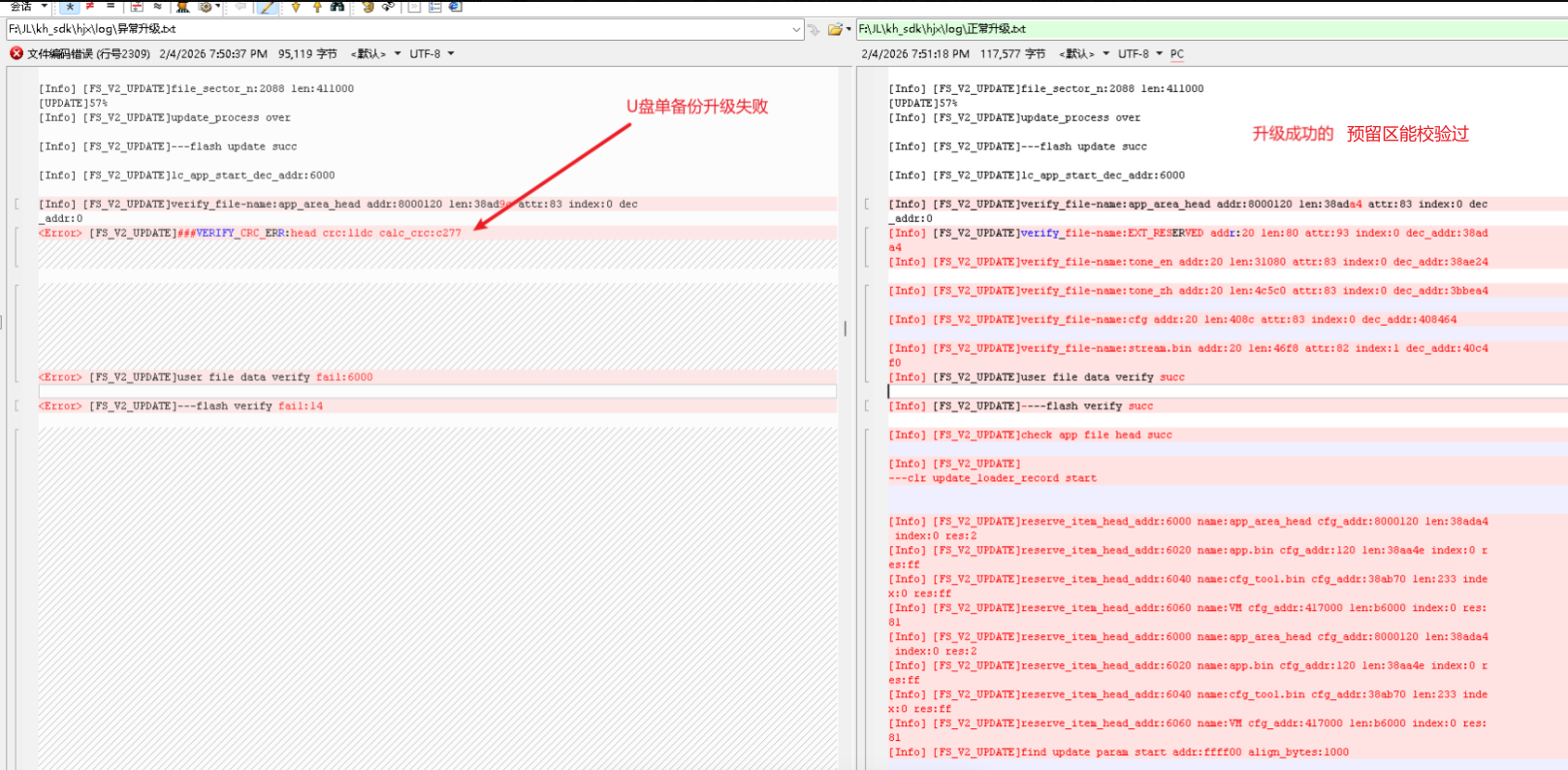Click the left file size '95,119 字节'
The width and height of the screenshot is (1568, 770).
(307, 54)
